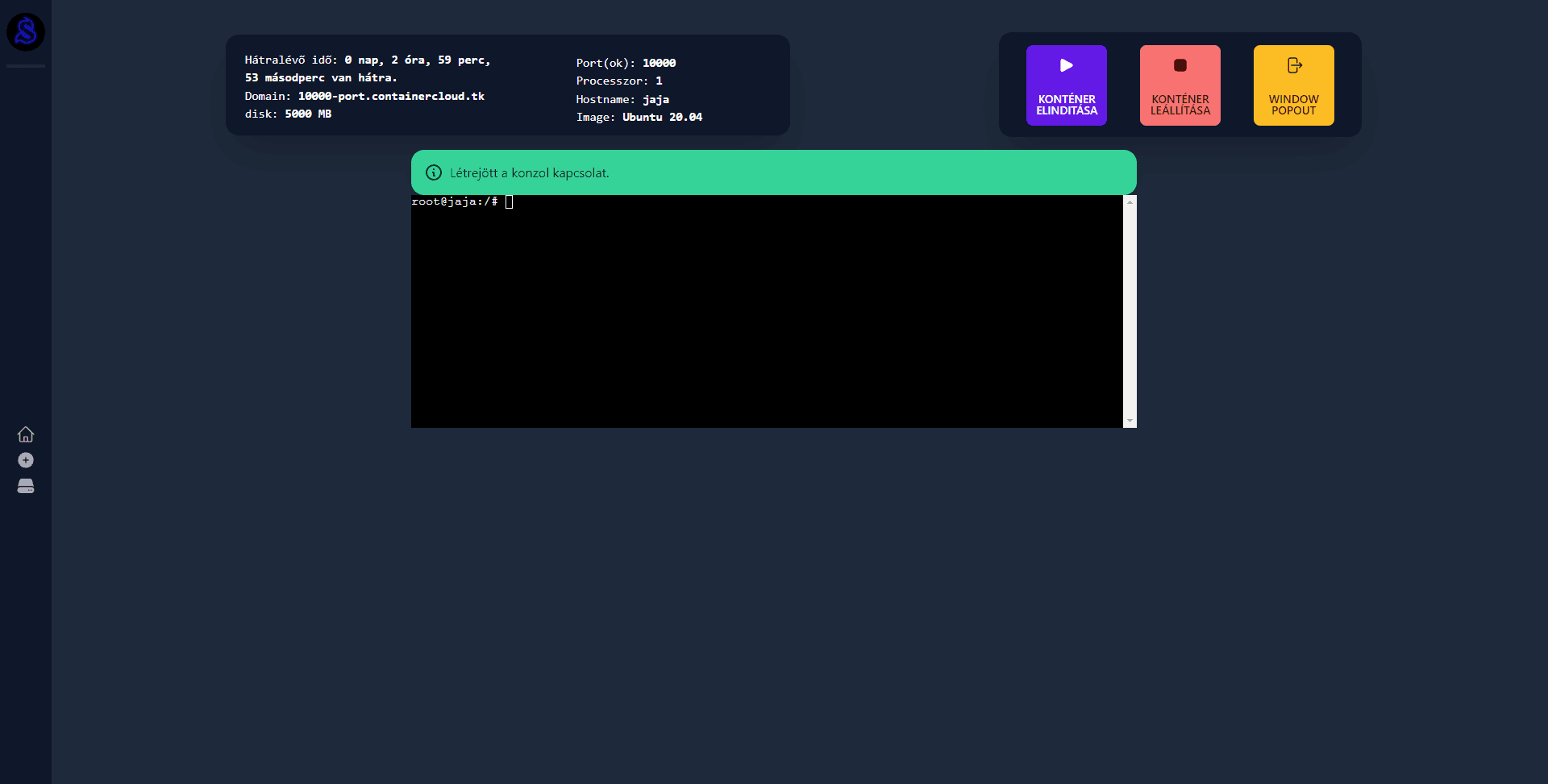Screen dimensions: 1548x784
Task: Click the 'Létrejött a konzol kapcsolat' message
Action: tap(529, 172)
